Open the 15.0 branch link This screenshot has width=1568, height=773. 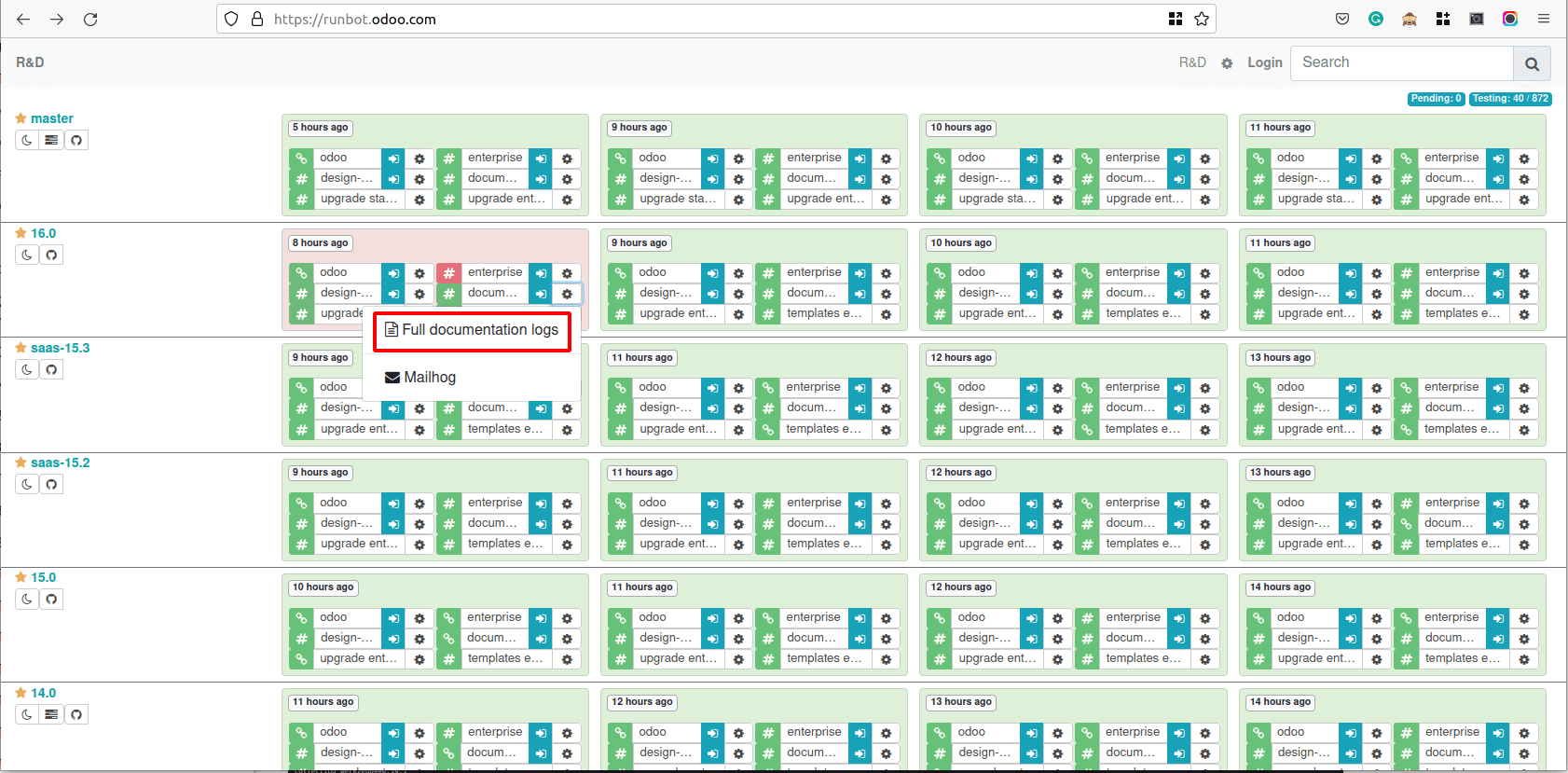coord(43,577)
